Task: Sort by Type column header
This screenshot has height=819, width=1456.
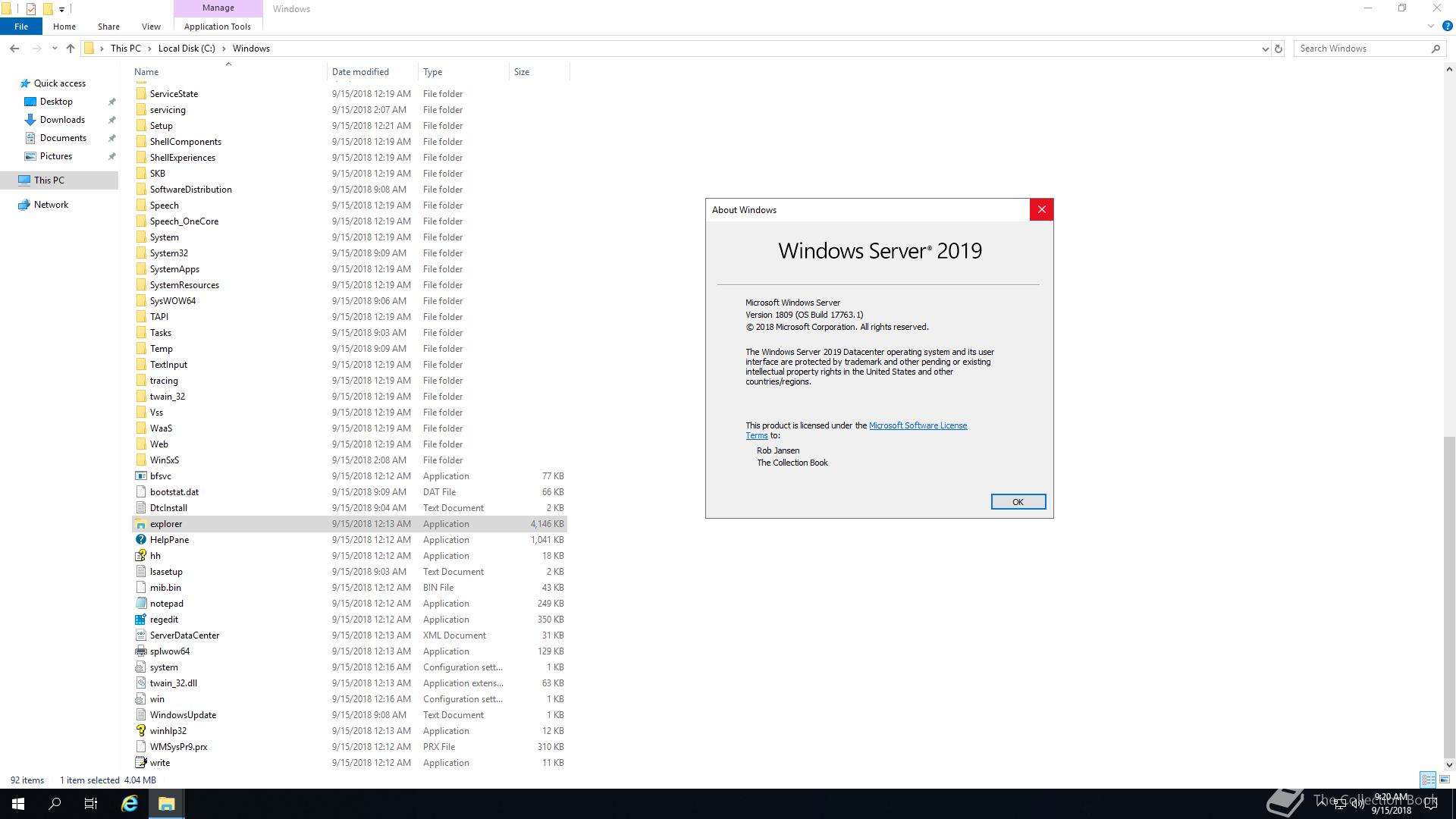Action: click(x=463, y=72)
